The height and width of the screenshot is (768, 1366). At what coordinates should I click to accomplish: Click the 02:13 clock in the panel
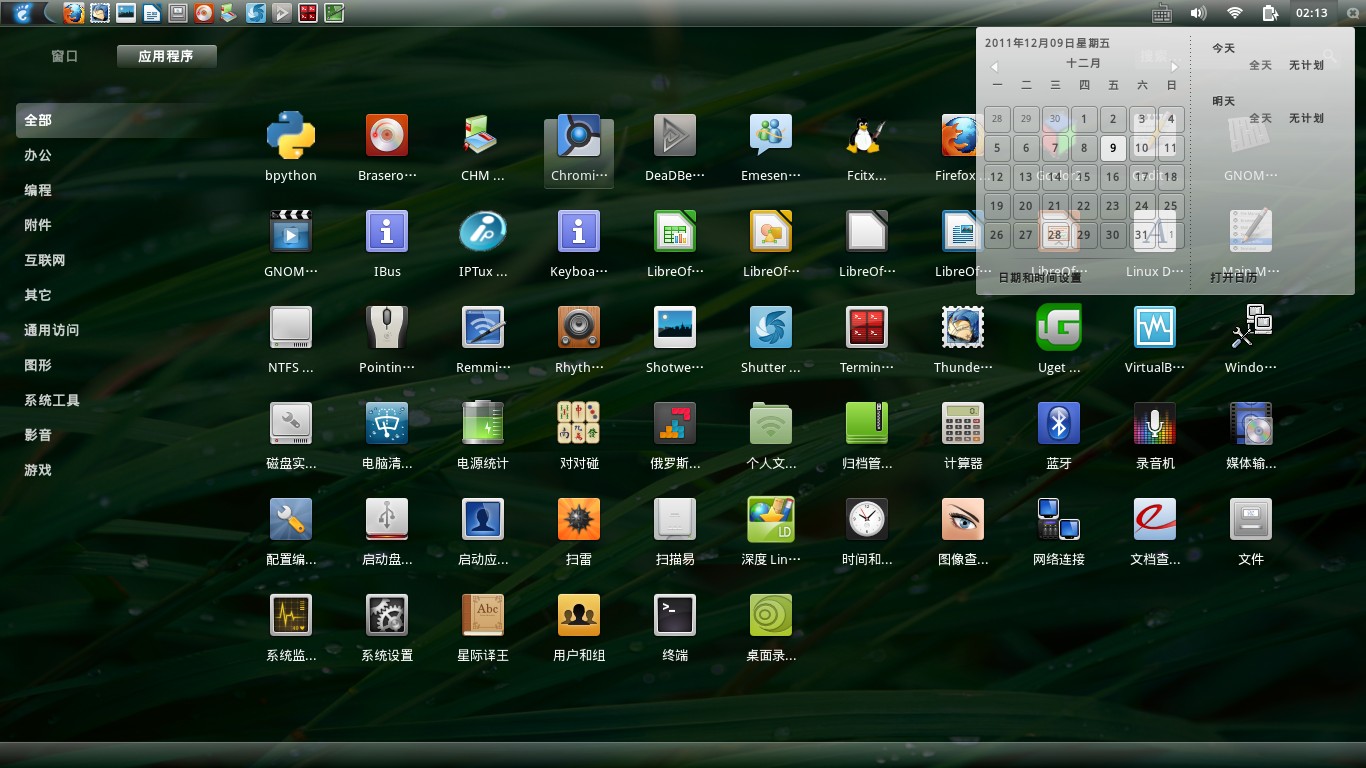[1311, 13]
